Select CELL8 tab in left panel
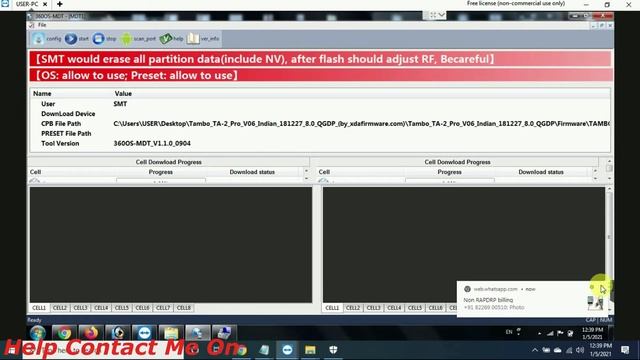This screenshot has height=360, width=640. click(x=184, y=308)
